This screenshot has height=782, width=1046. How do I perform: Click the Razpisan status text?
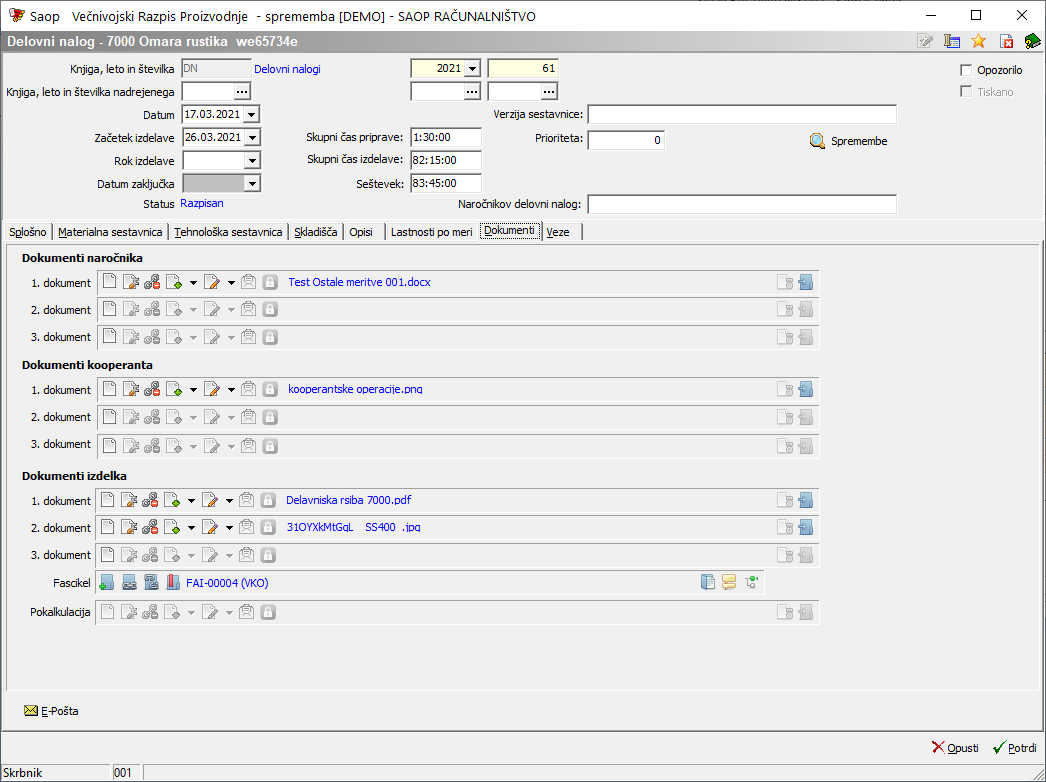pos(202,204)
